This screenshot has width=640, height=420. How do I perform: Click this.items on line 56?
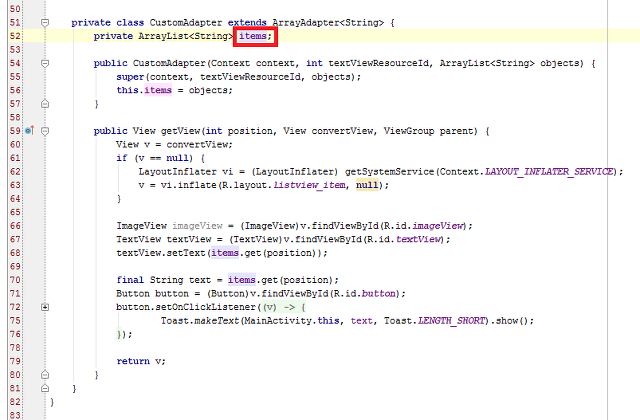(144, 90)
